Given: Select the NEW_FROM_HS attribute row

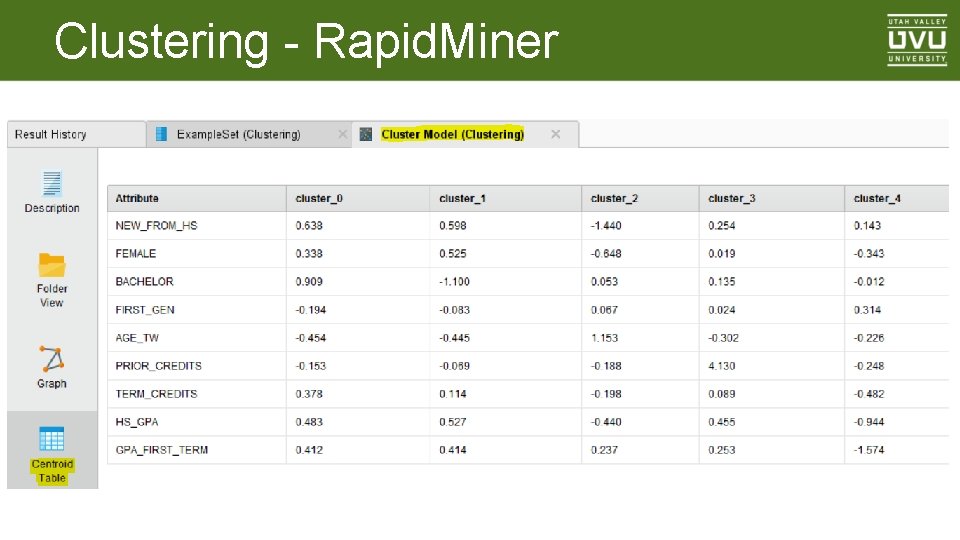Looking at the screenshot, I should [x=528, y=225].
